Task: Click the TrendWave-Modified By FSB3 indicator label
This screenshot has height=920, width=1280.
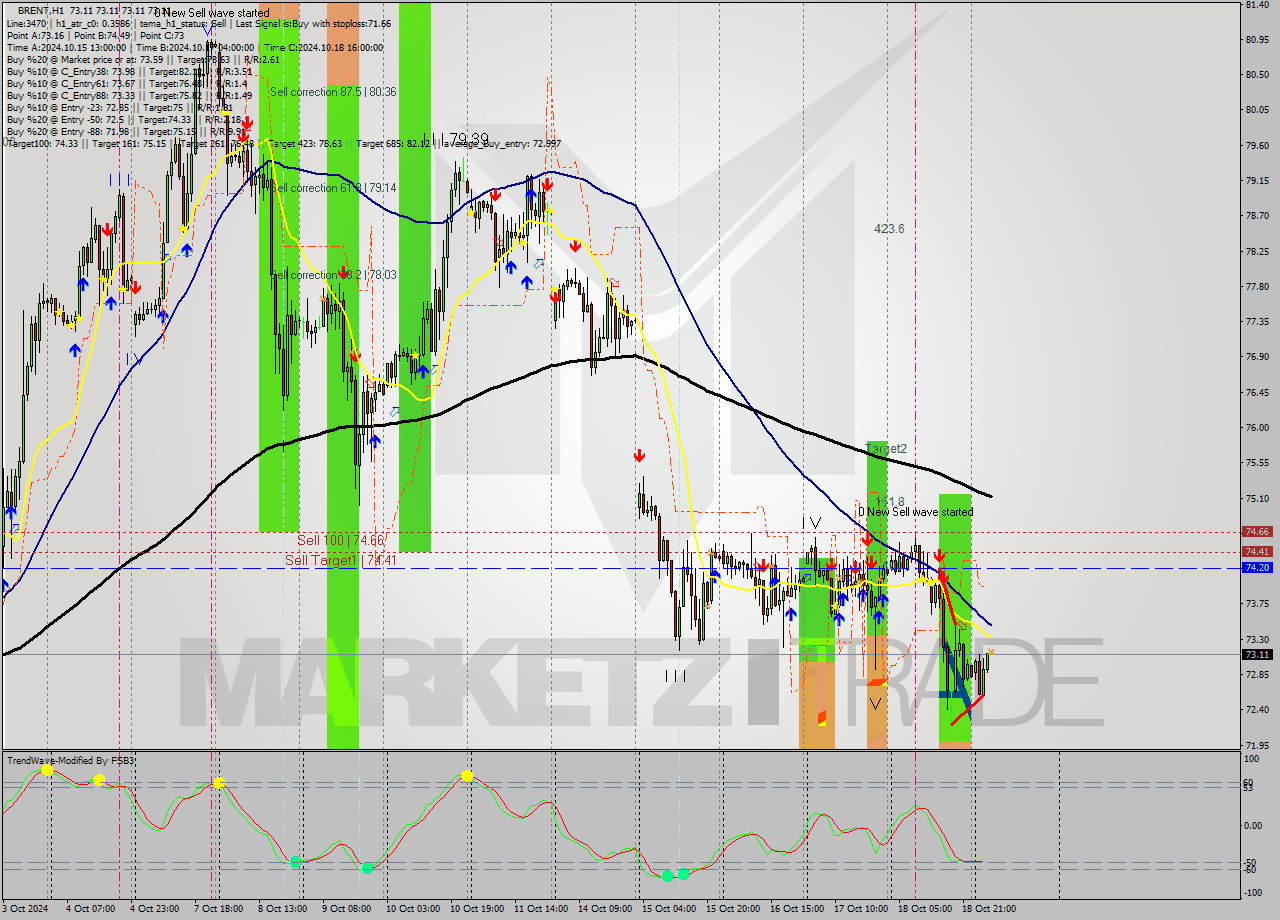Action: coord(71,761)
